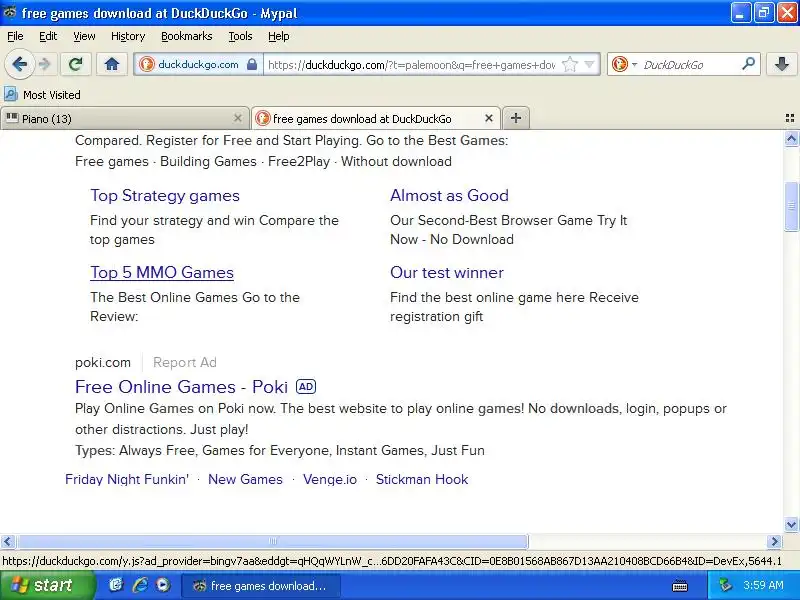Click the AD badge beside Poki title

[306, 387]
